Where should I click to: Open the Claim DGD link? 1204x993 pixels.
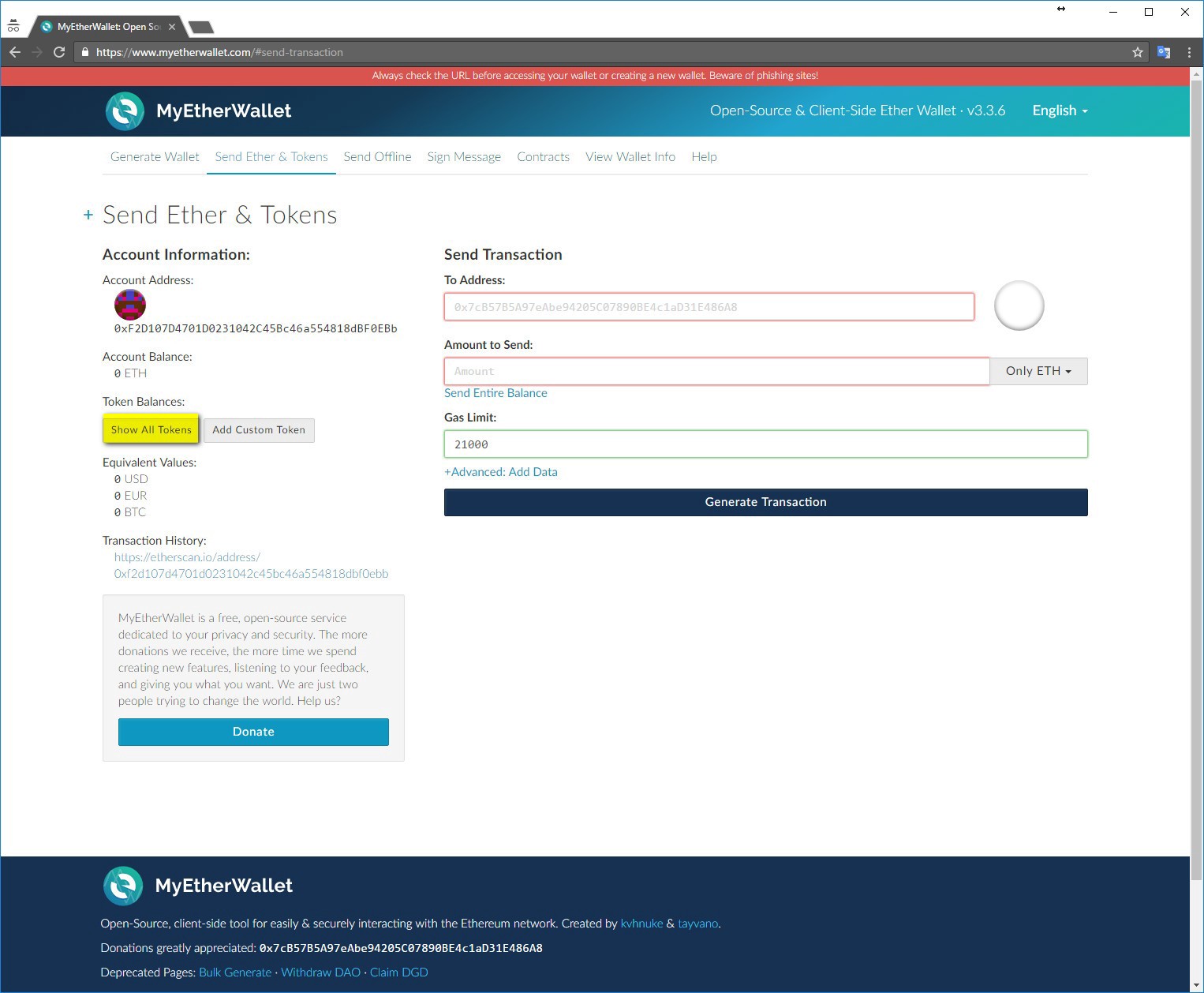(x=399, y=972)
